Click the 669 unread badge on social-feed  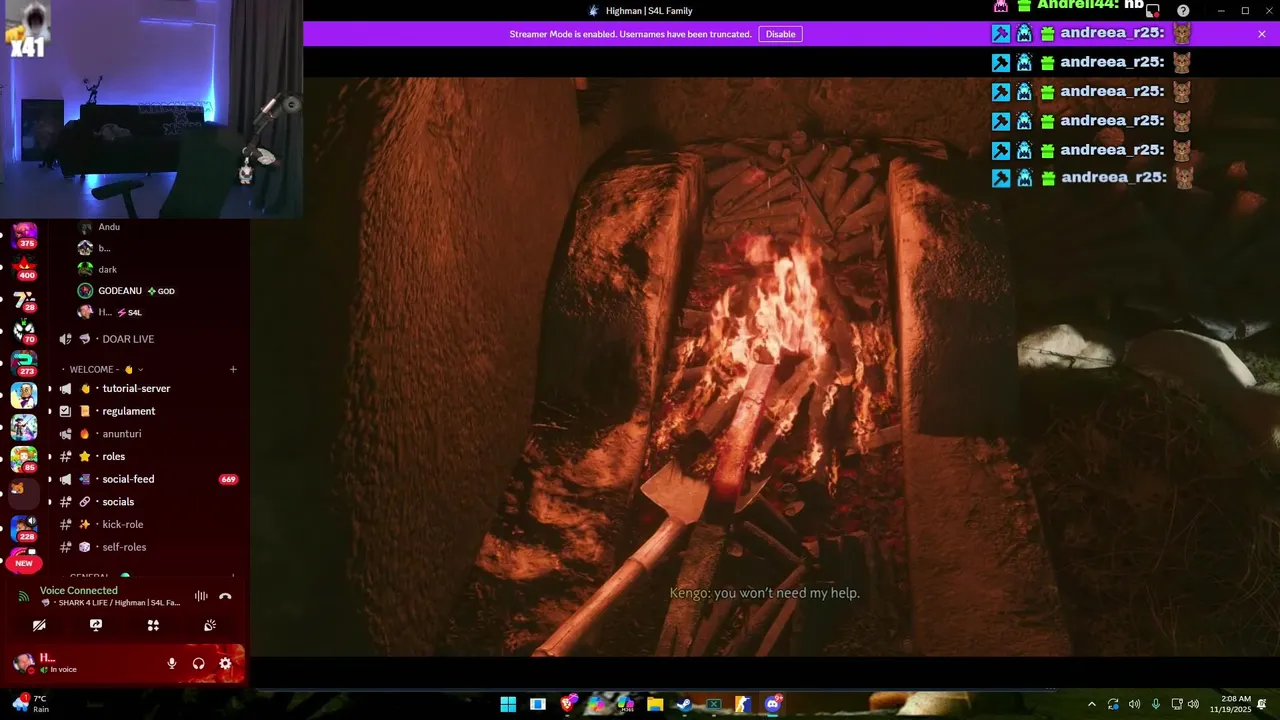click(x=228, y=479)
